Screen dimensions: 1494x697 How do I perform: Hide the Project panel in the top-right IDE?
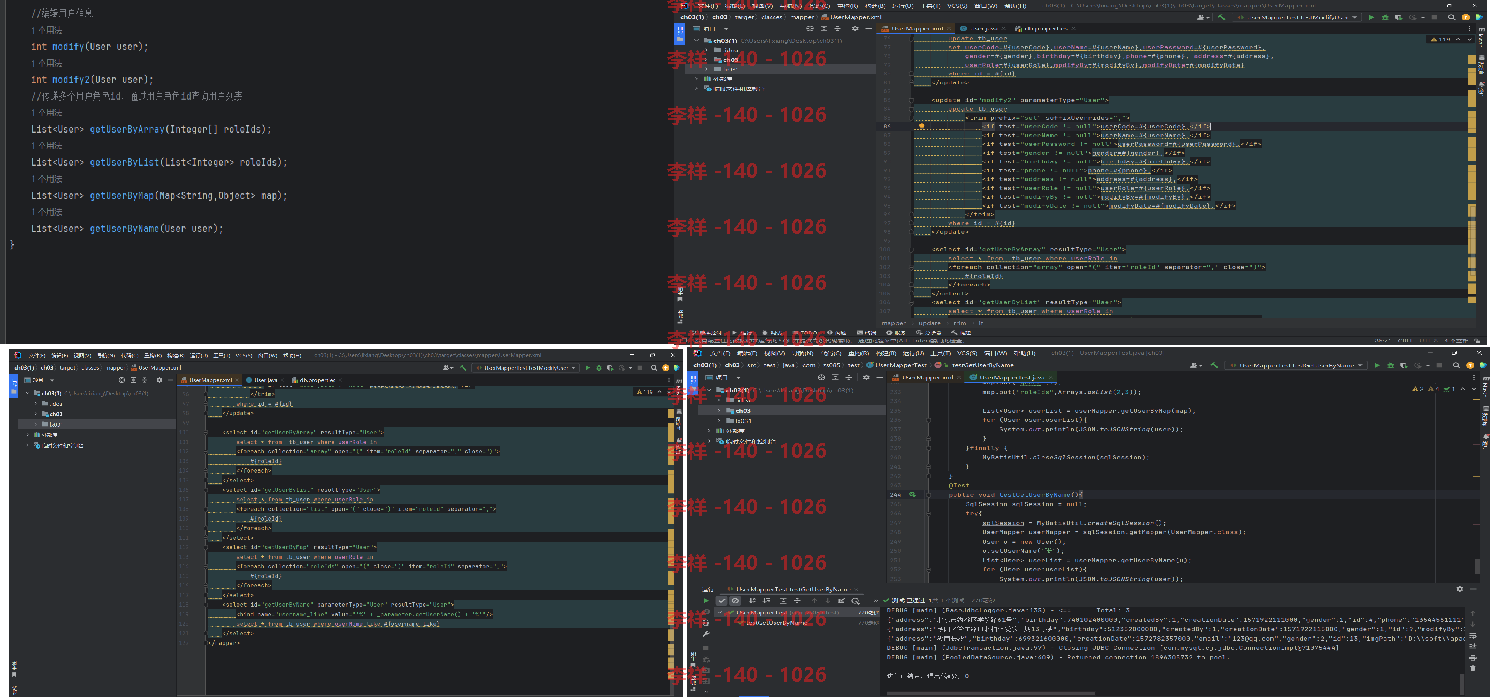tap(869, 28)
